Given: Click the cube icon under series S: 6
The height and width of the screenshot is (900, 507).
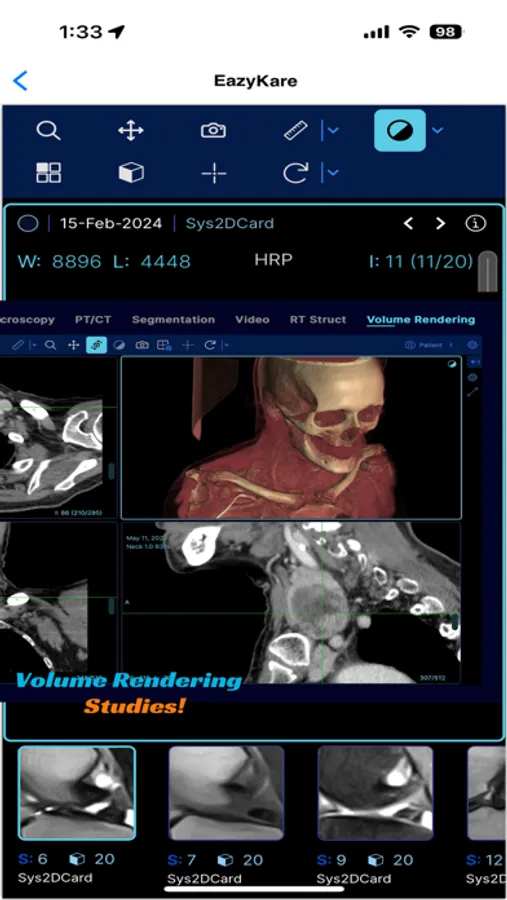Looking at the screenshot, I should (77, 859).
